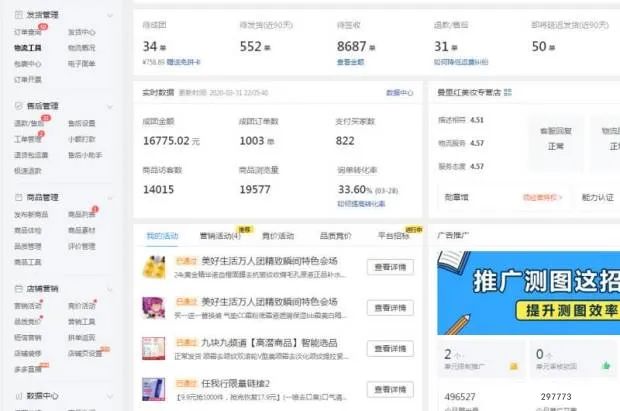This screenshot has width=620, height=411.
Task: Click 查看详情 for the first 美好生活万人团 activity
Action: pyautogui.click(x=390, y=267)
